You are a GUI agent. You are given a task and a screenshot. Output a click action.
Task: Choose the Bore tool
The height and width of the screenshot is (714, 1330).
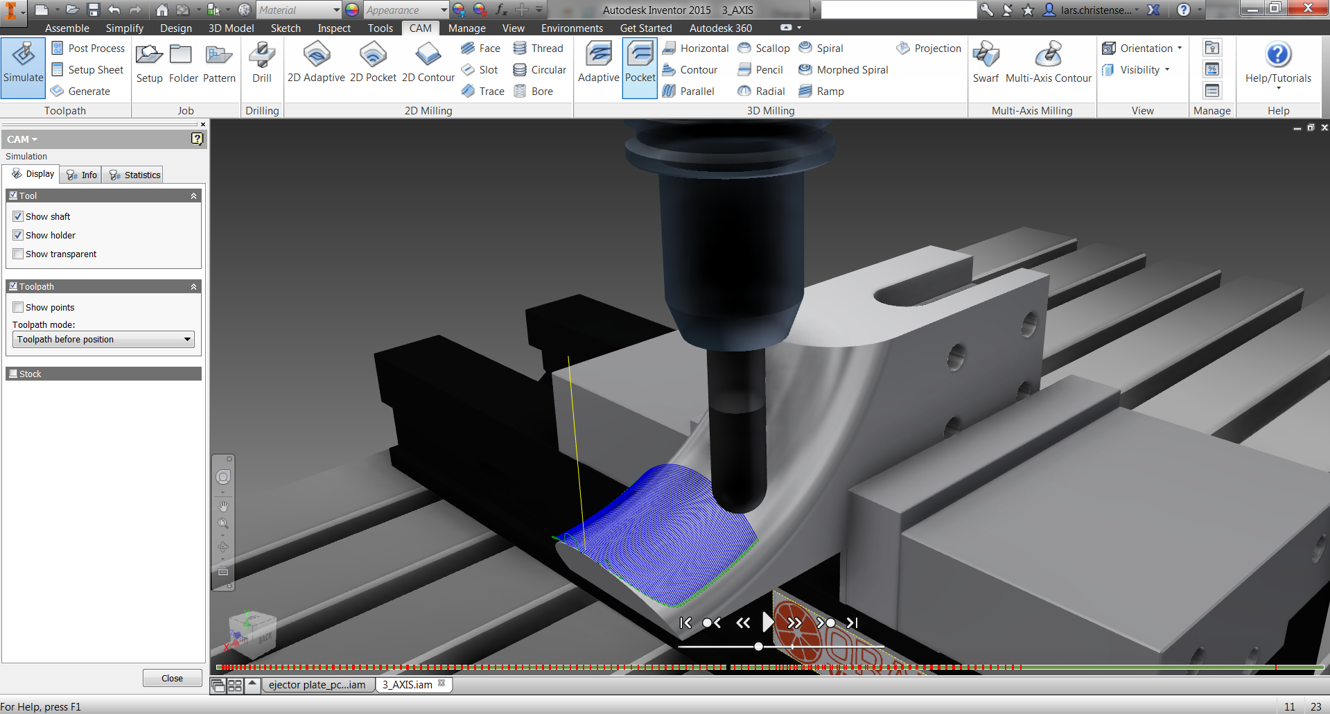pyautogui.click(x=533, y=91)
